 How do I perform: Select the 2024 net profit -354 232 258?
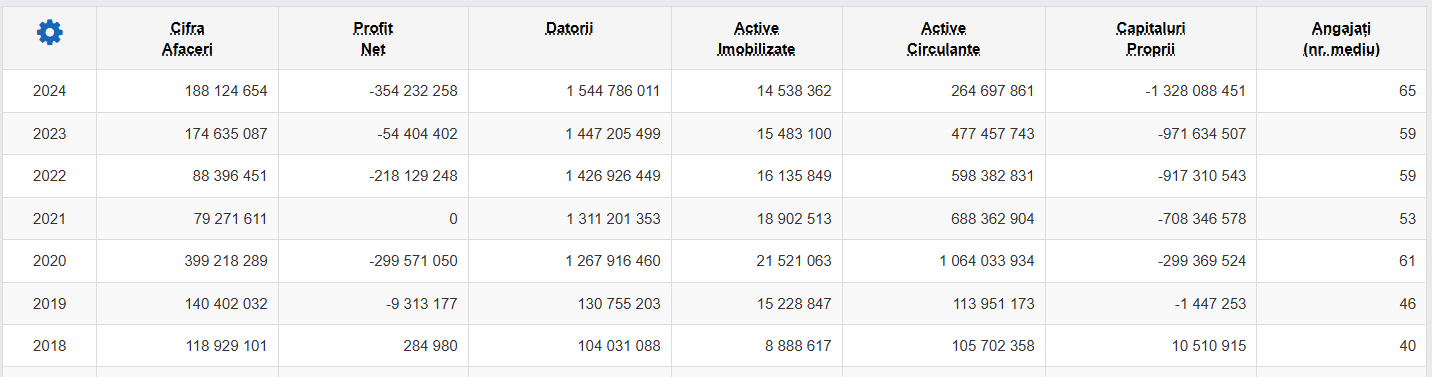(413, 91)
